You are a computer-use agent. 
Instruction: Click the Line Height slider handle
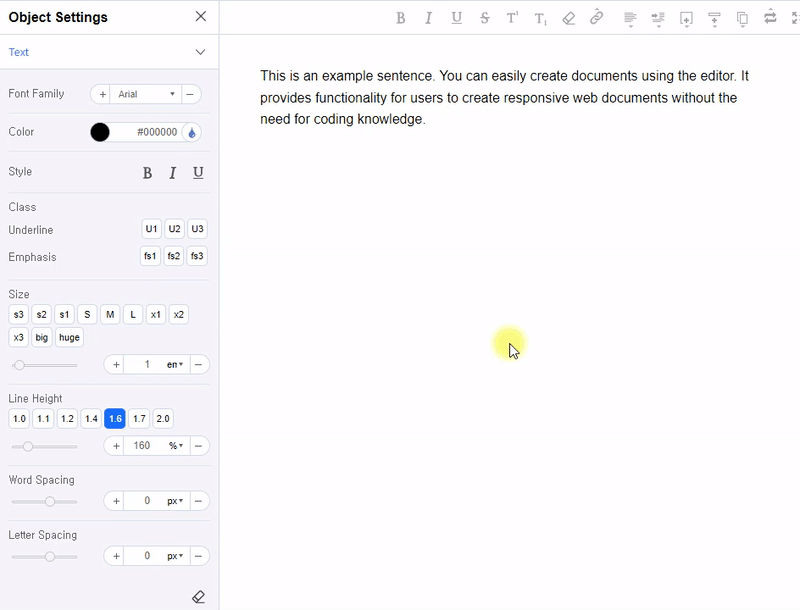(28, 446)
